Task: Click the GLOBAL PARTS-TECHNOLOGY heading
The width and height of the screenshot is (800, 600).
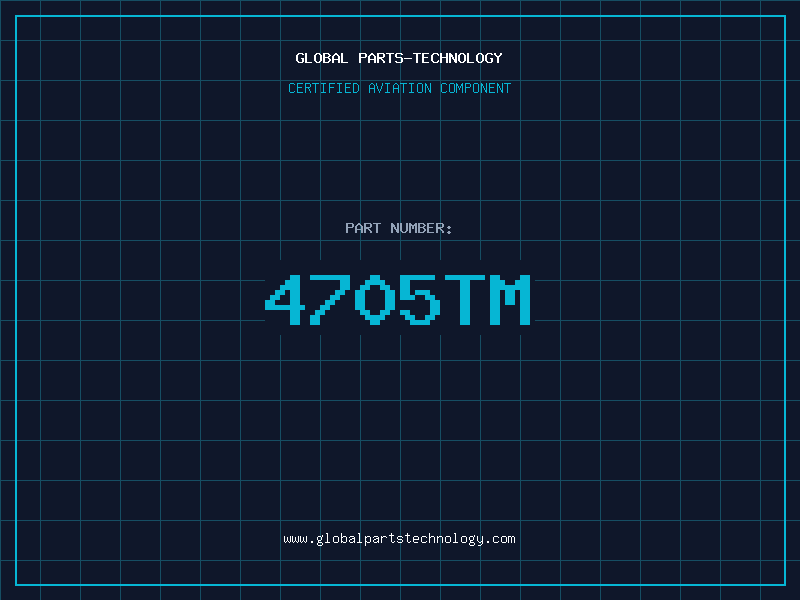Action: [x=399, y=58]
